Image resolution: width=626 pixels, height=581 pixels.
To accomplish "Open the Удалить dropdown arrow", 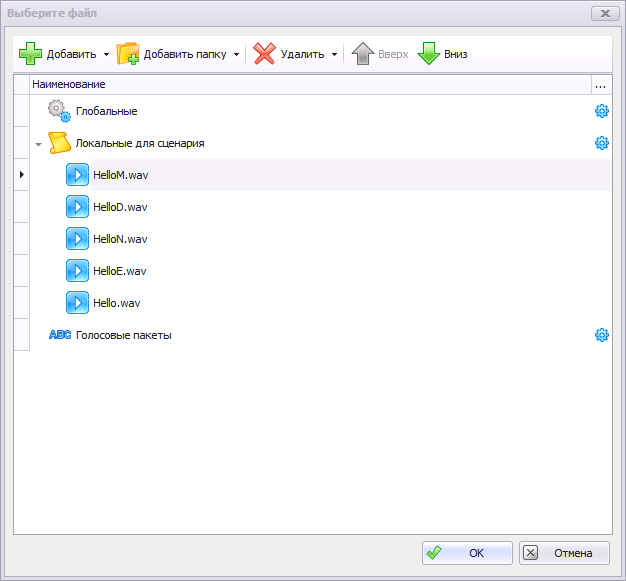I will [334, 54].
